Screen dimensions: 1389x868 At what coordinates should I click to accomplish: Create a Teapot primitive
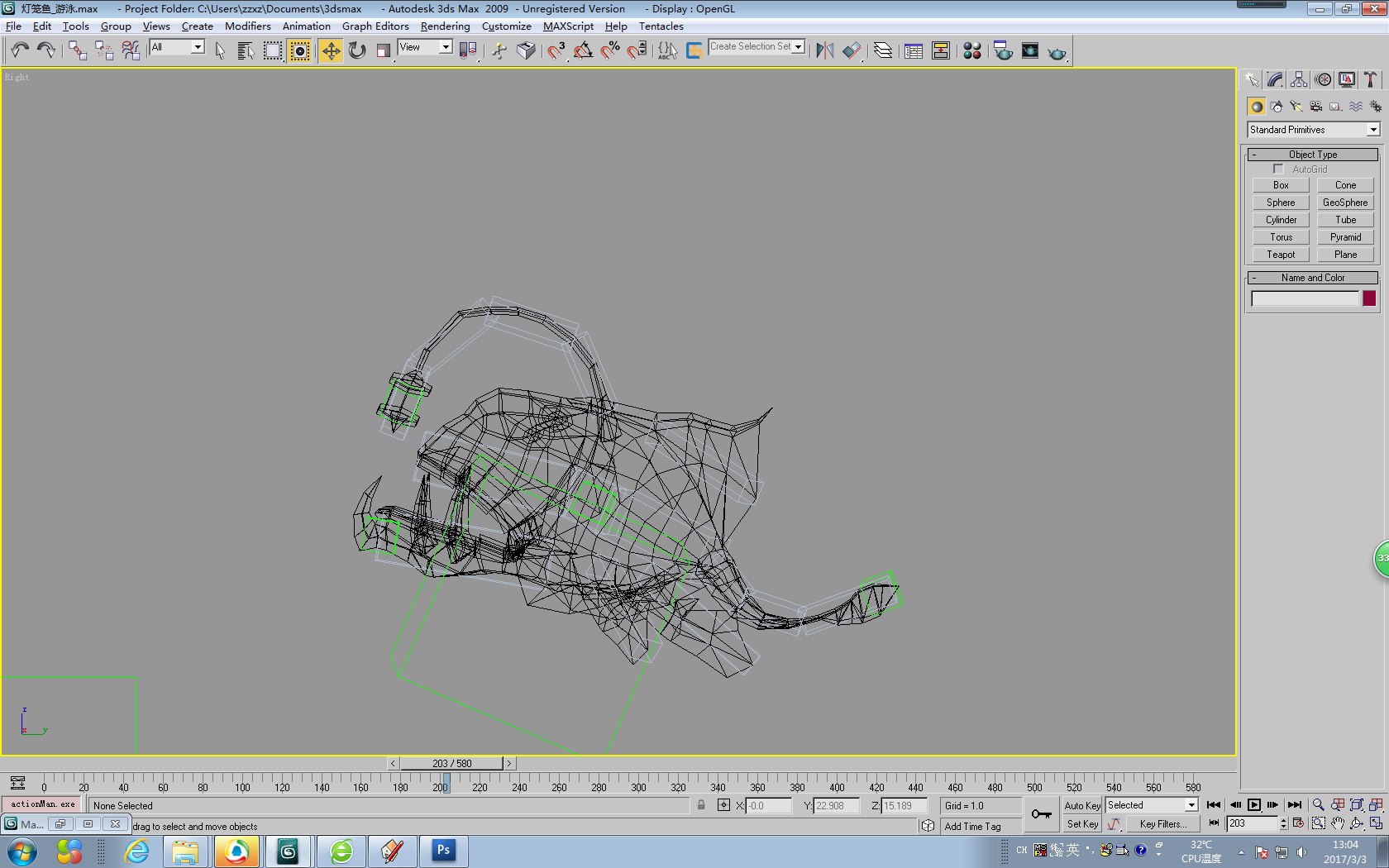point(1281,255)
